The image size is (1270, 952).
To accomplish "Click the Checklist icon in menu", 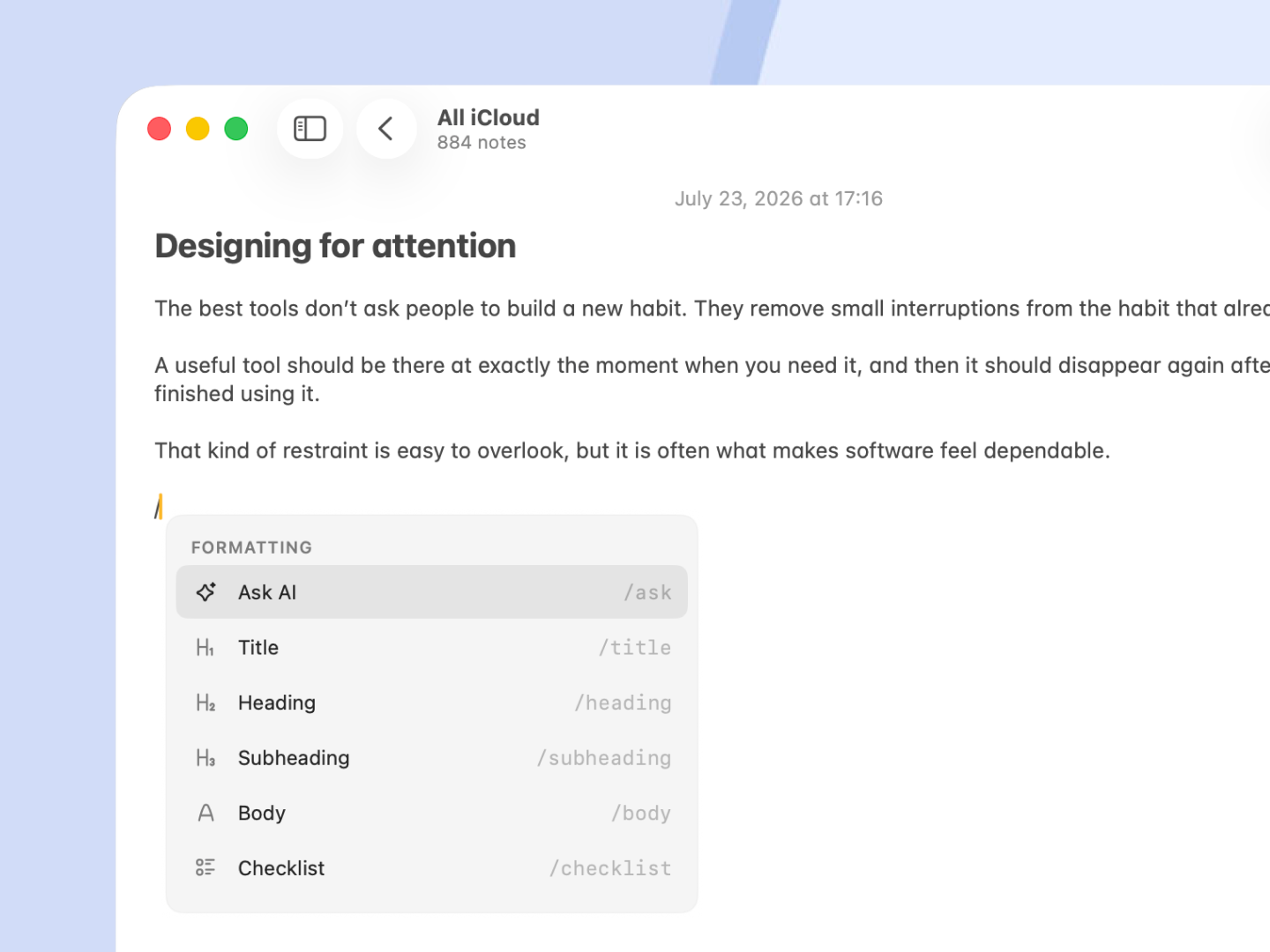I will point(205,868).
